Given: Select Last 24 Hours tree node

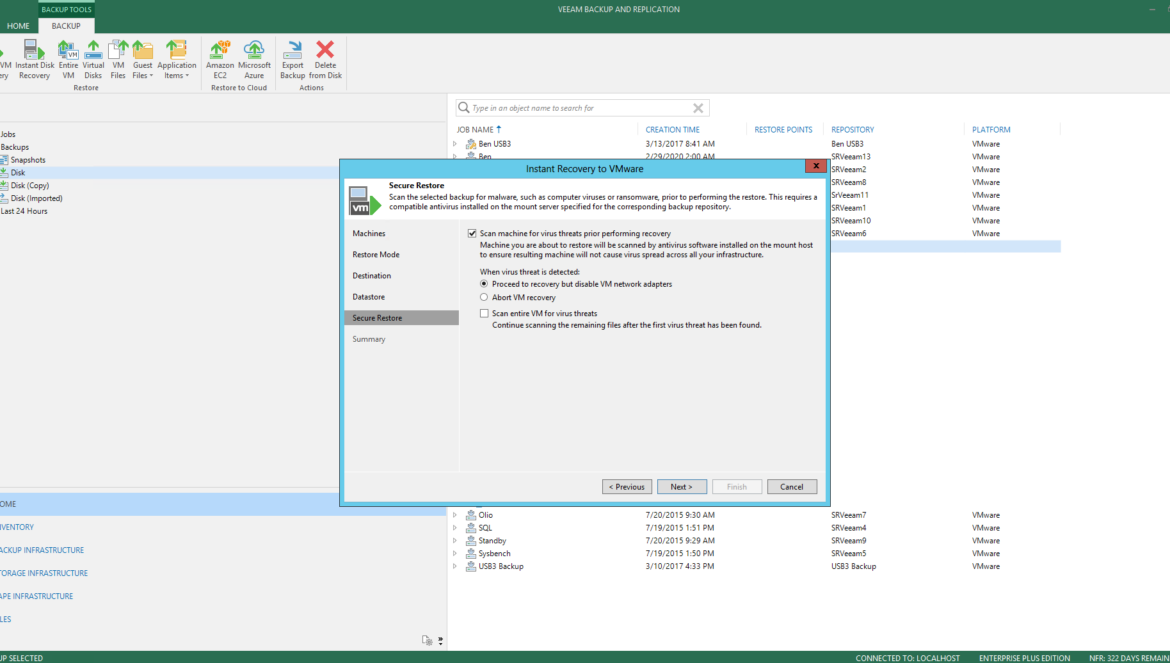Looking at the screenshot, I should point(24,211).
